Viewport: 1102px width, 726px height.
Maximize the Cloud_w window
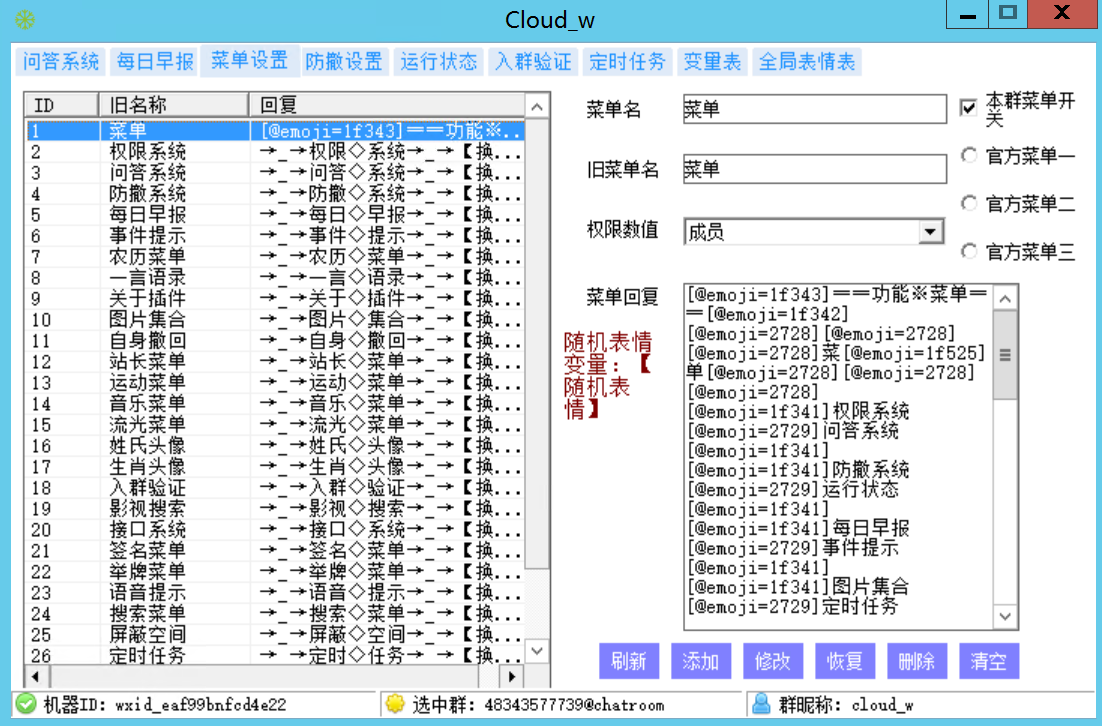click(1008, 13)
